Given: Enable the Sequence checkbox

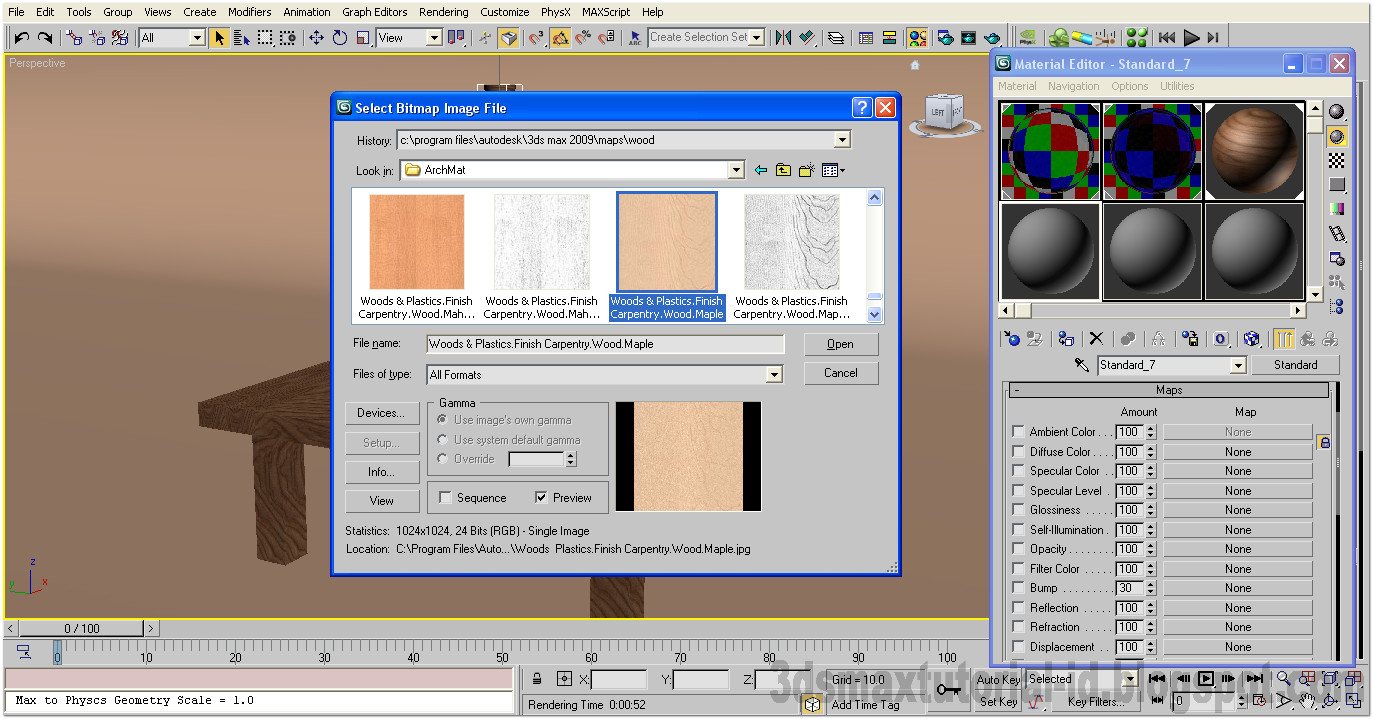Looking at the screenshot, I should pos(446,497).
